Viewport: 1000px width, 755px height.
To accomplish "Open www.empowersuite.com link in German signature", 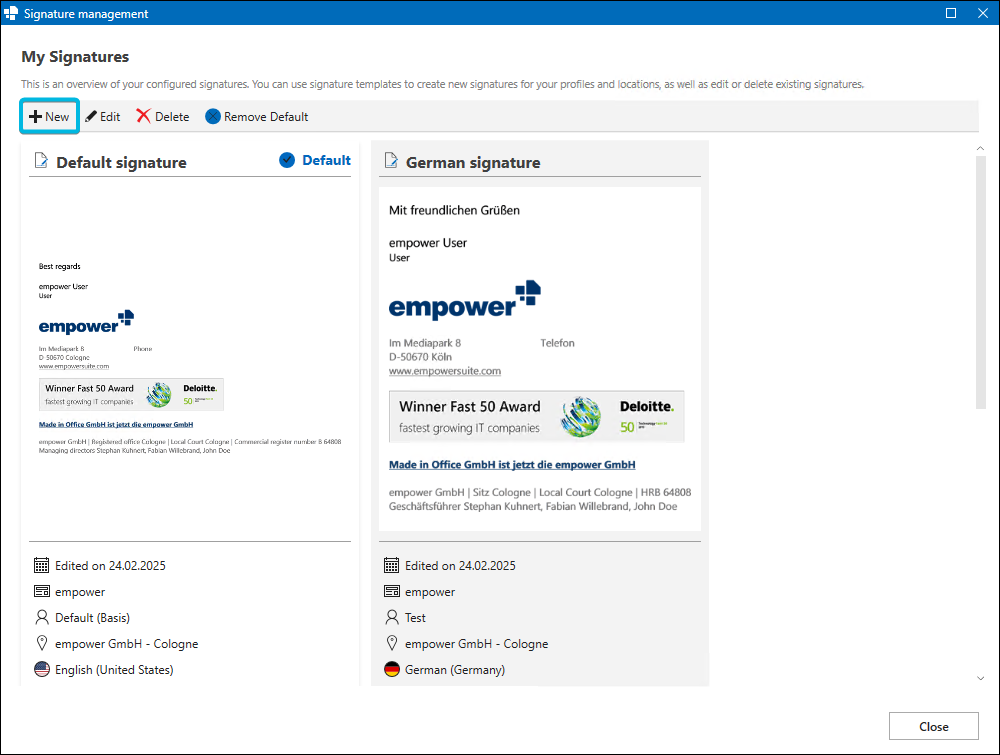I will coord(445,371).
